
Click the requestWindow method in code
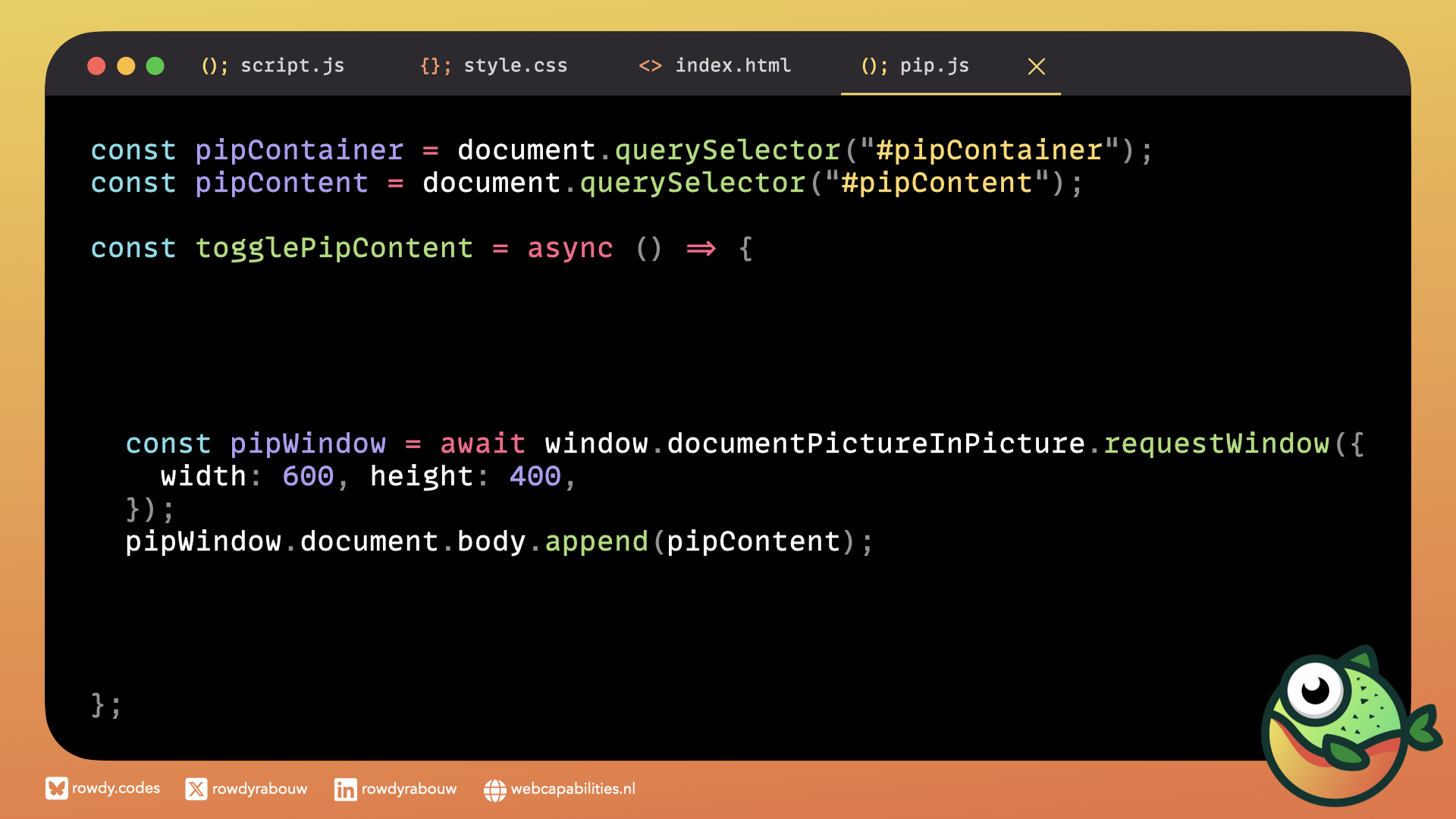1216,444
